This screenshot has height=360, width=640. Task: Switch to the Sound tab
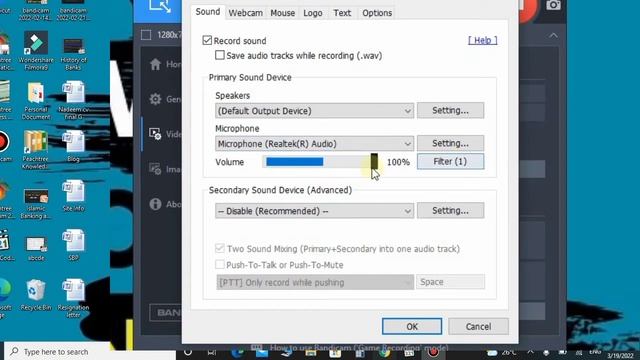[x=208, y=12]
